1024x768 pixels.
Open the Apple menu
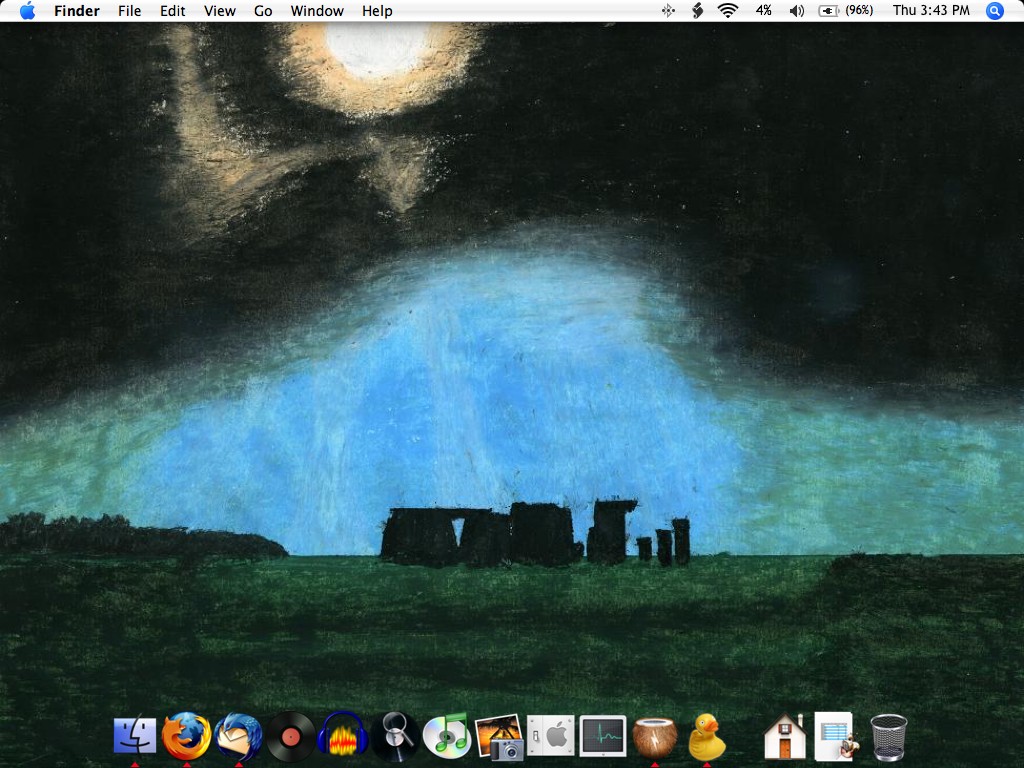pyautogui.click(x=27, y=10)
